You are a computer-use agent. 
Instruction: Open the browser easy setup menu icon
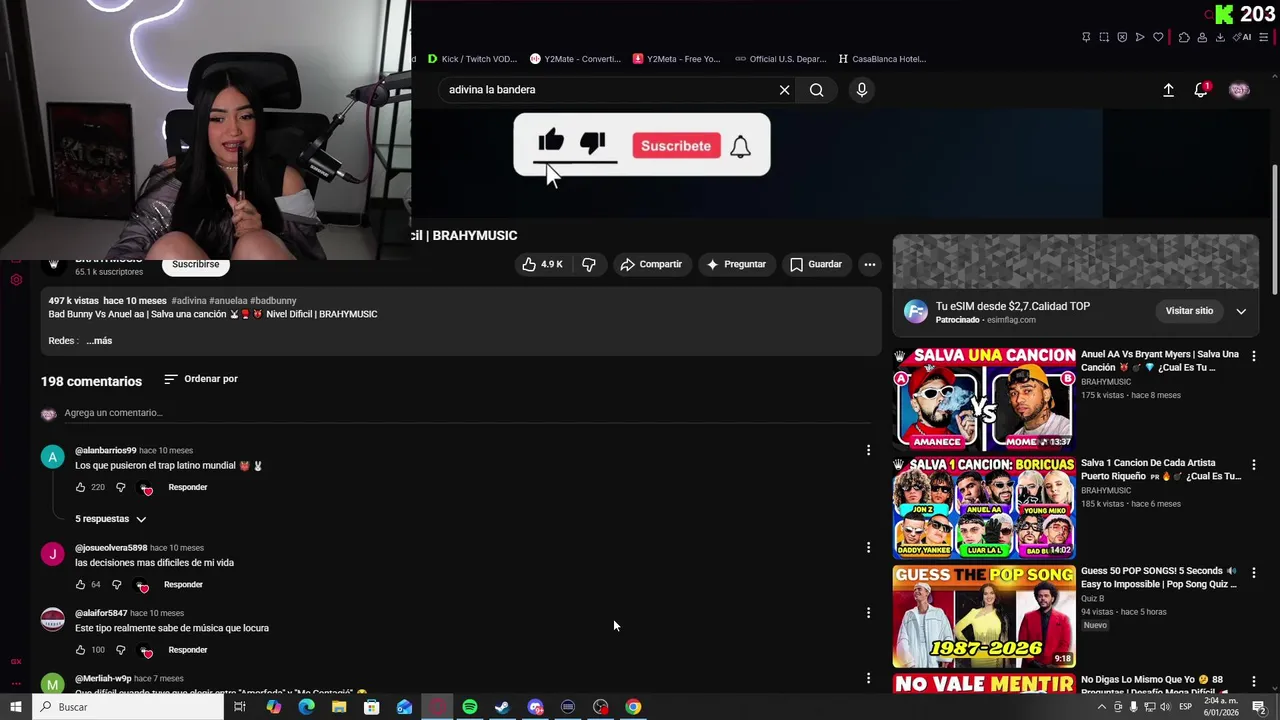1264,37
